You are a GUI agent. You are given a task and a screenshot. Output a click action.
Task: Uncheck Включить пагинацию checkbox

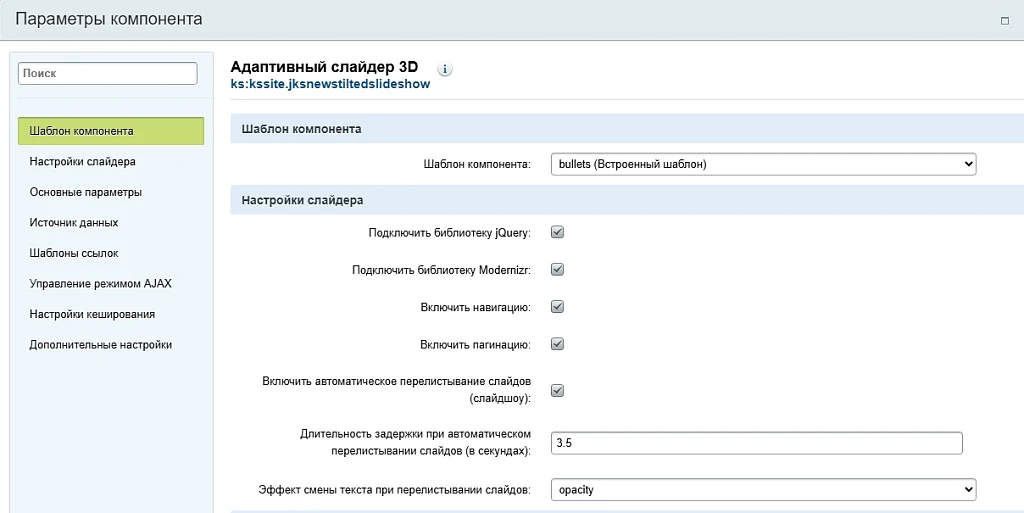(x=557, y=343)
